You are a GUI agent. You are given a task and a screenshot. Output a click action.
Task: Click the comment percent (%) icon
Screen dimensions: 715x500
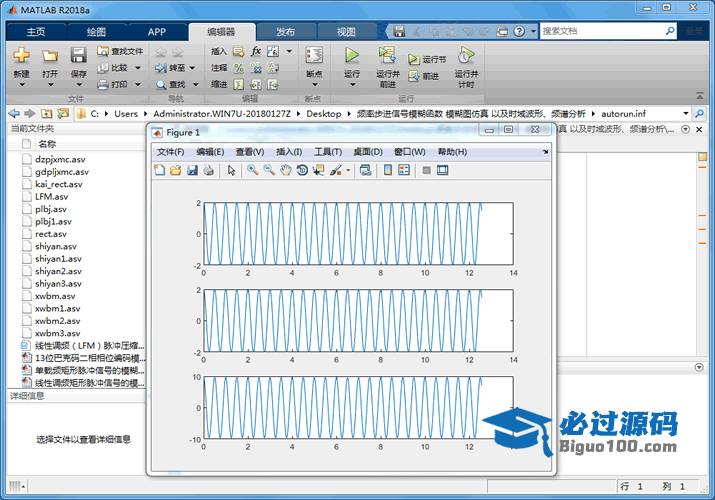(x=238, y=68)
